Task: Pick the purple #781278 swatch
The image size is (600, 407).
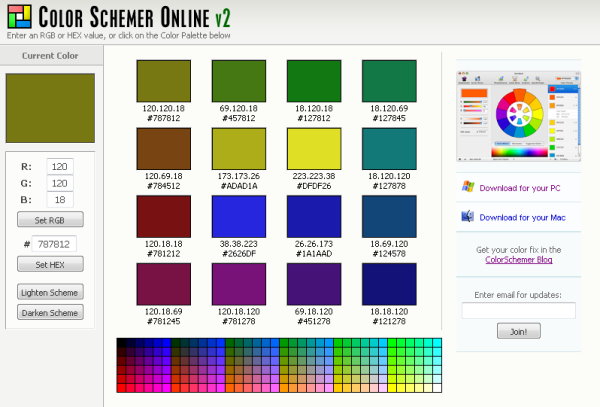Action: coord(239,284)
